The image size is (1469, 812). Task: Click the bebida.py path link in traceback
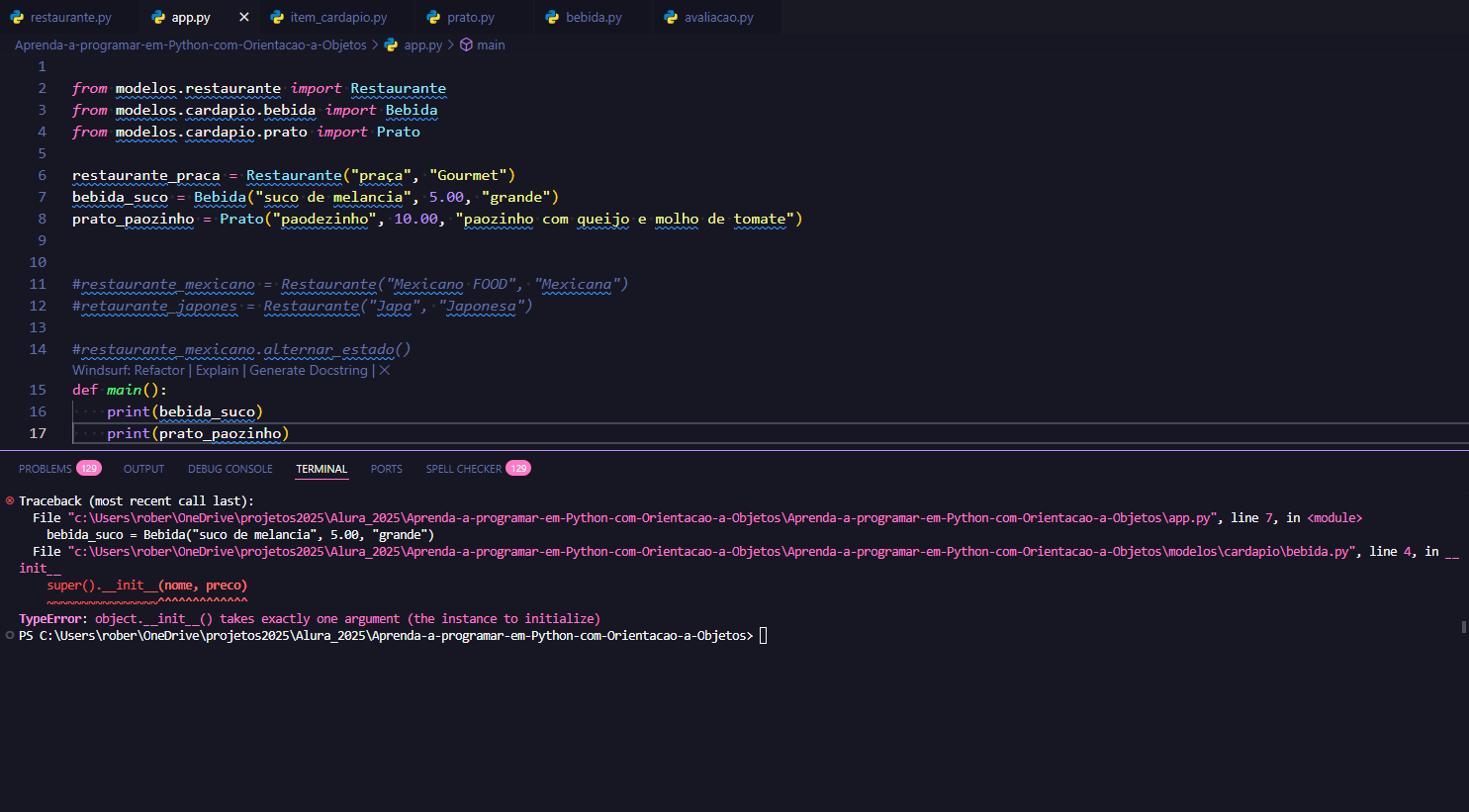(x=712, y=551)
